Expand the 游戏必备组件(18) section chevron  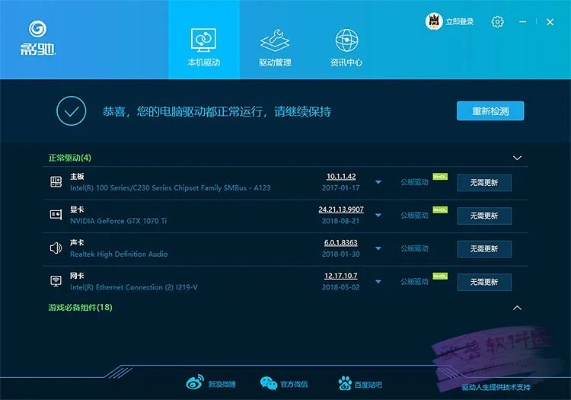point(517,308)
